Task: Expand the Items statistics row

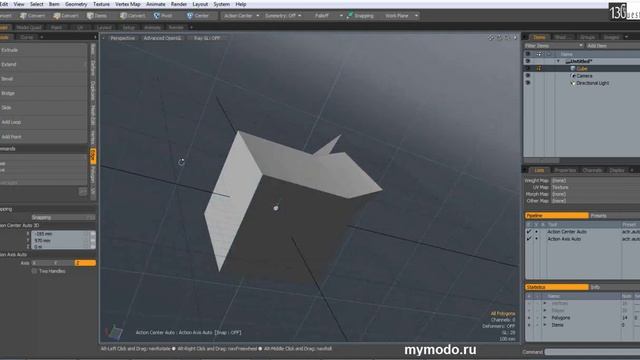Action: click(x=545, y=325)
